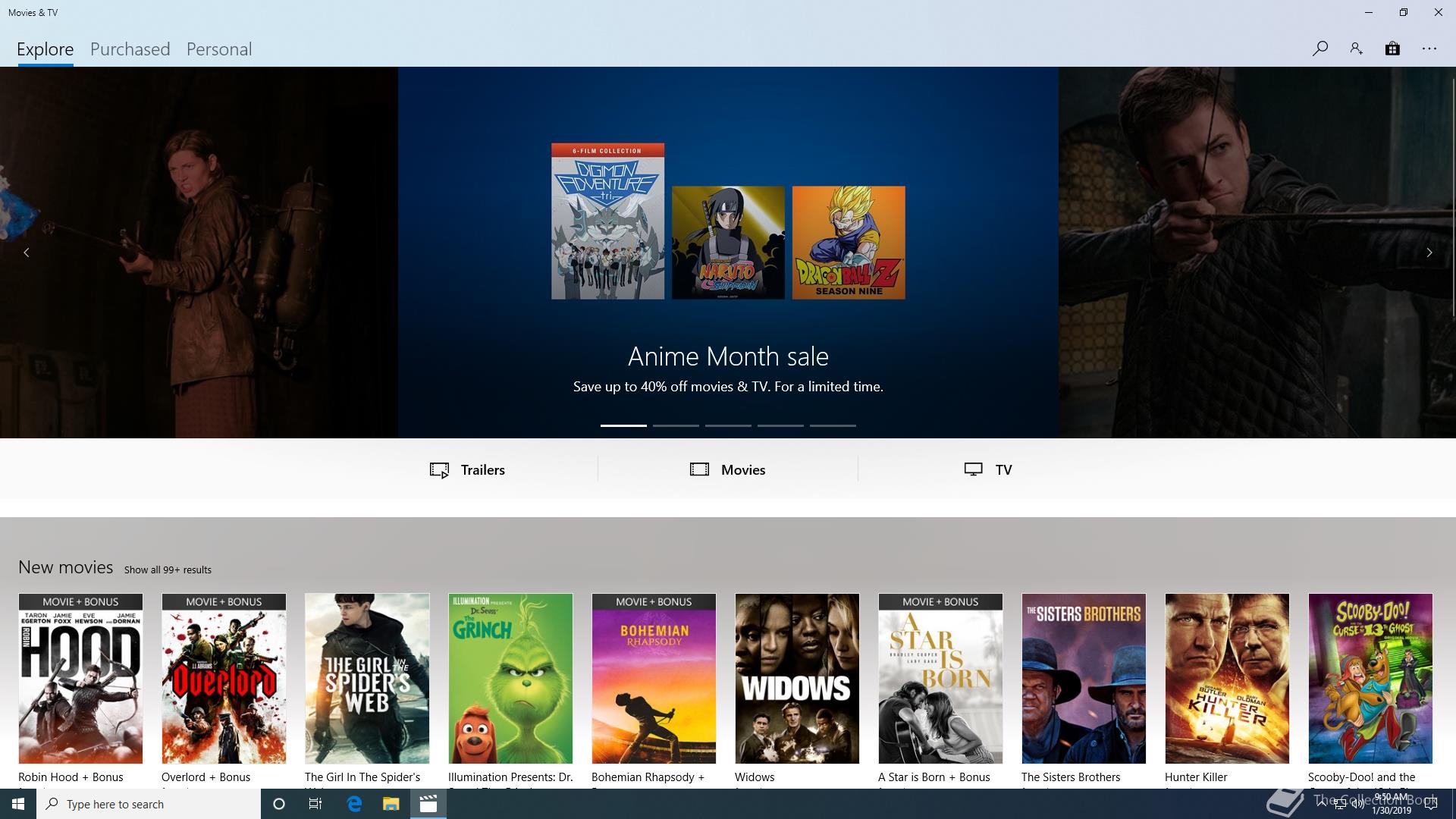Open the search magnifier icon

1319,49
